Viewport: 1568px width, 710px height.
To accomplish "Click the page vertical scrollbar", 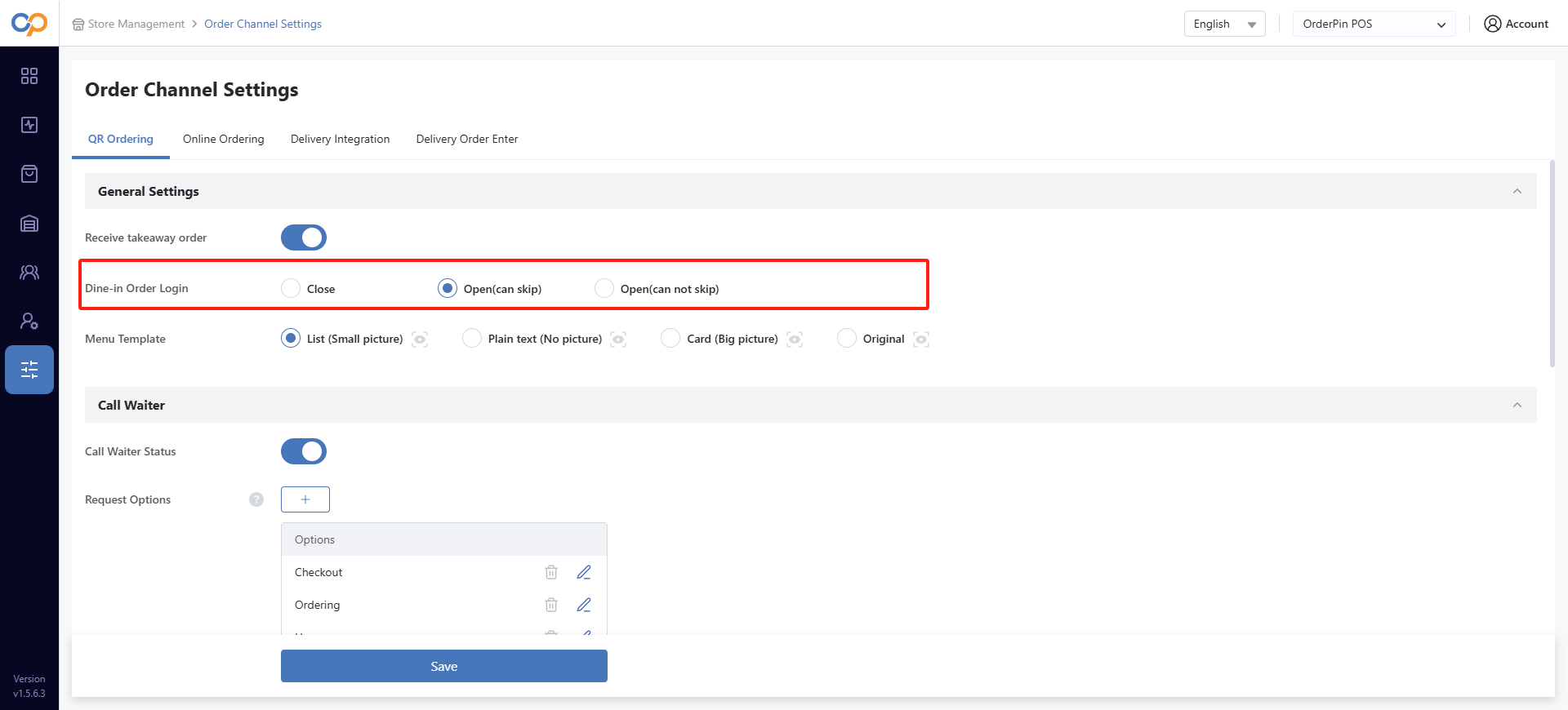I will pos(1552,263).
